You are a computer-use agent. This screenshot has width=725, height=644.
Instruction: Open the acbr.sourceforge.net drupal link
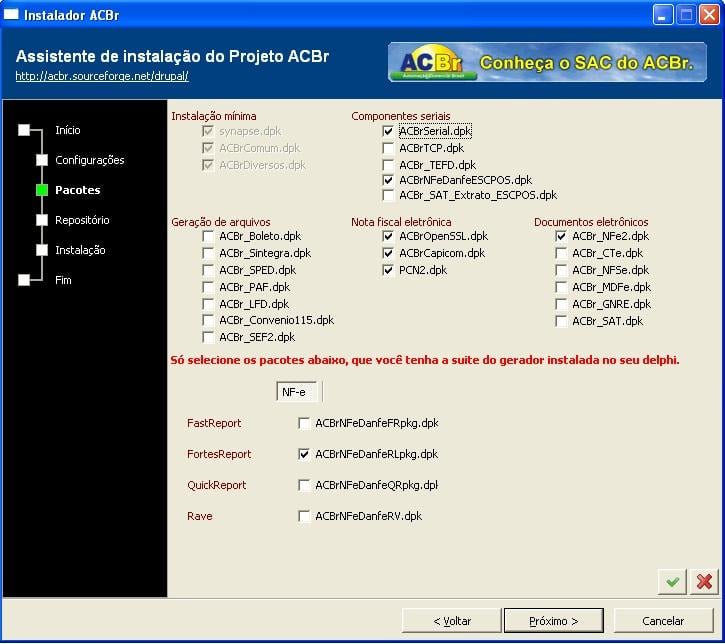[x=102, y=76]
